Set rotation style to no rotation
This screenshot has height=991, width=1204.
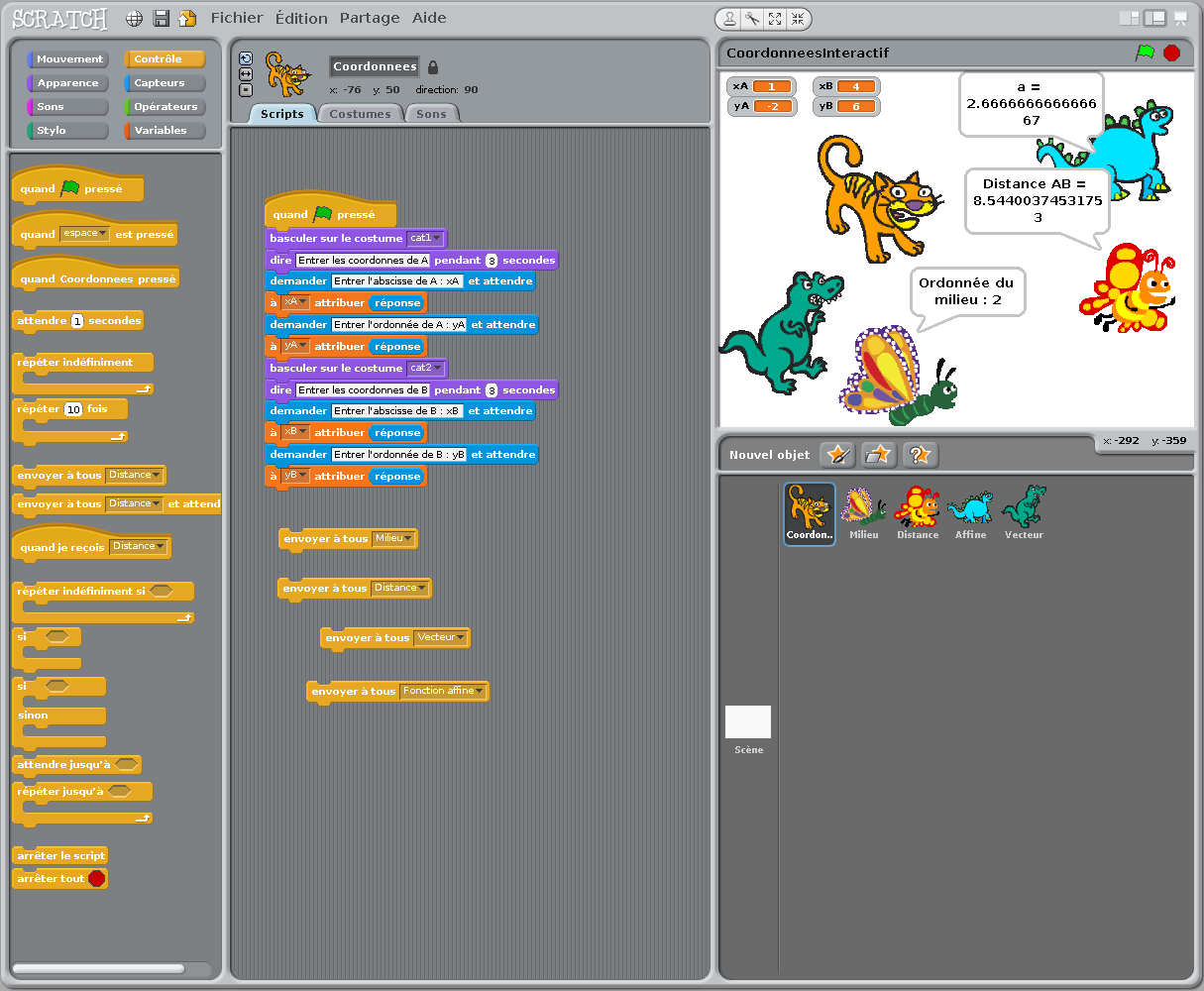coord(246,90)
